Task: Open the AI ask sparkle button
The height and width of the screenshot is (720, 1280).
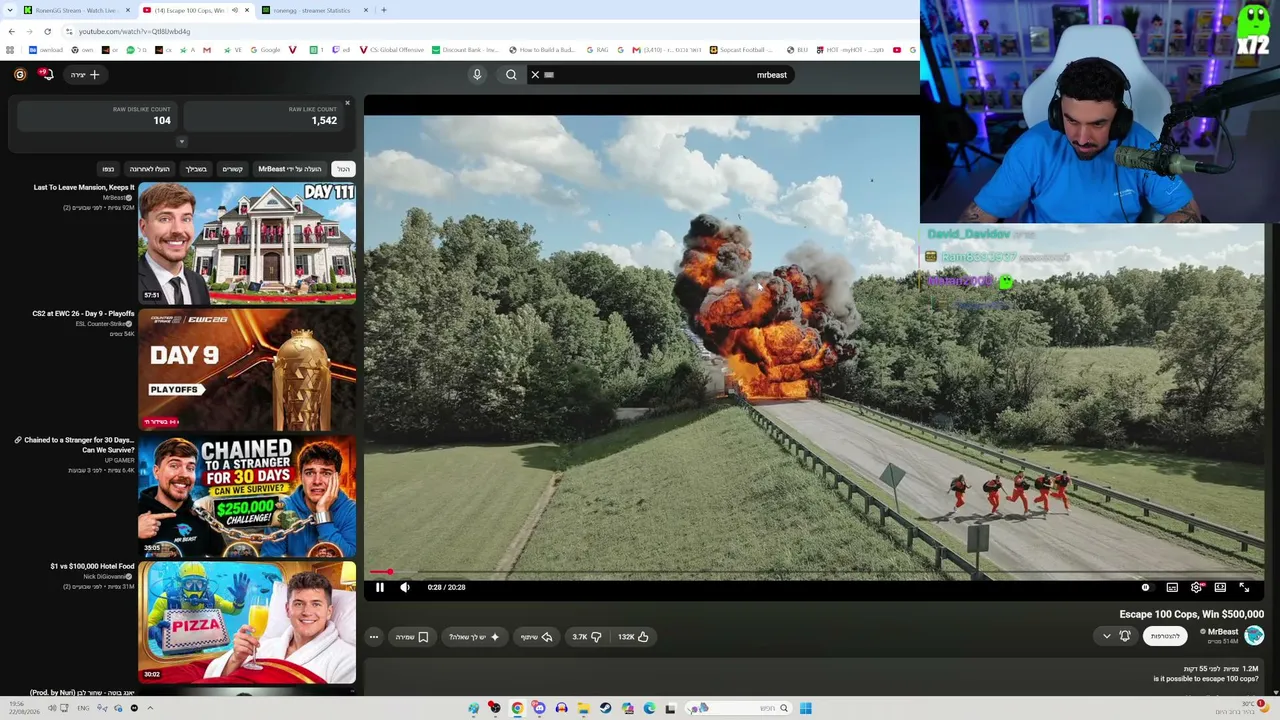Action: 474,637
